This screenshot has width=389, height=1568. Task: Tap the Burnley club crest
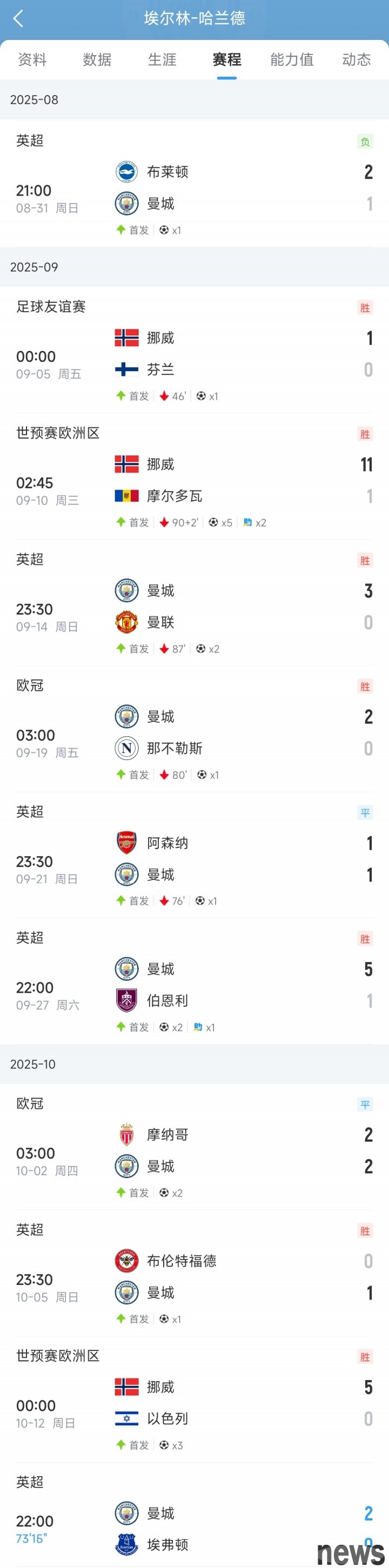[x=126, y=1001]
